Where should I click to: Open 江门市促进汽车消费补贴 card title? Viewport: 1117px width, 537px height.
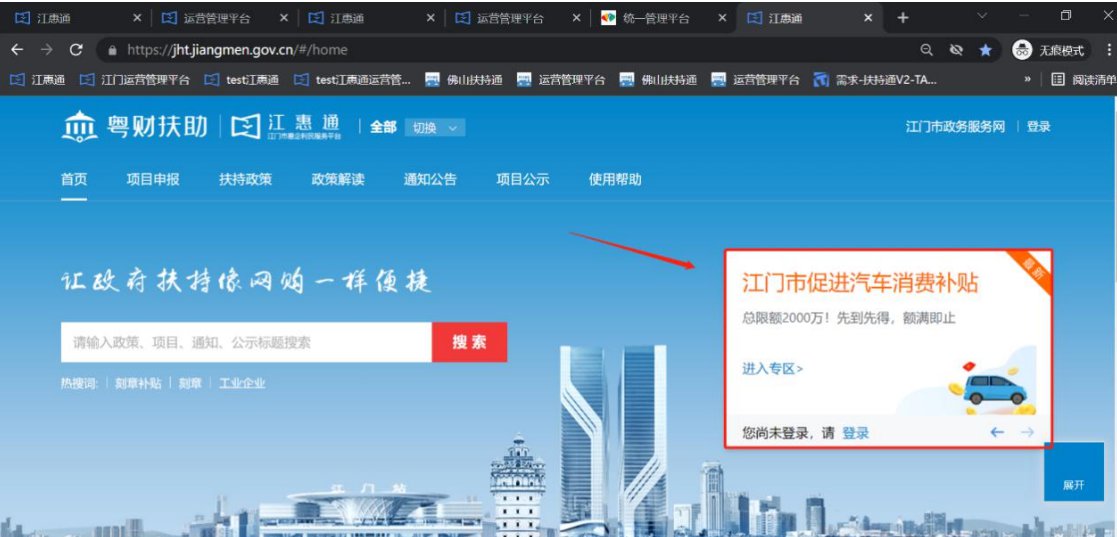coord(860,283)
